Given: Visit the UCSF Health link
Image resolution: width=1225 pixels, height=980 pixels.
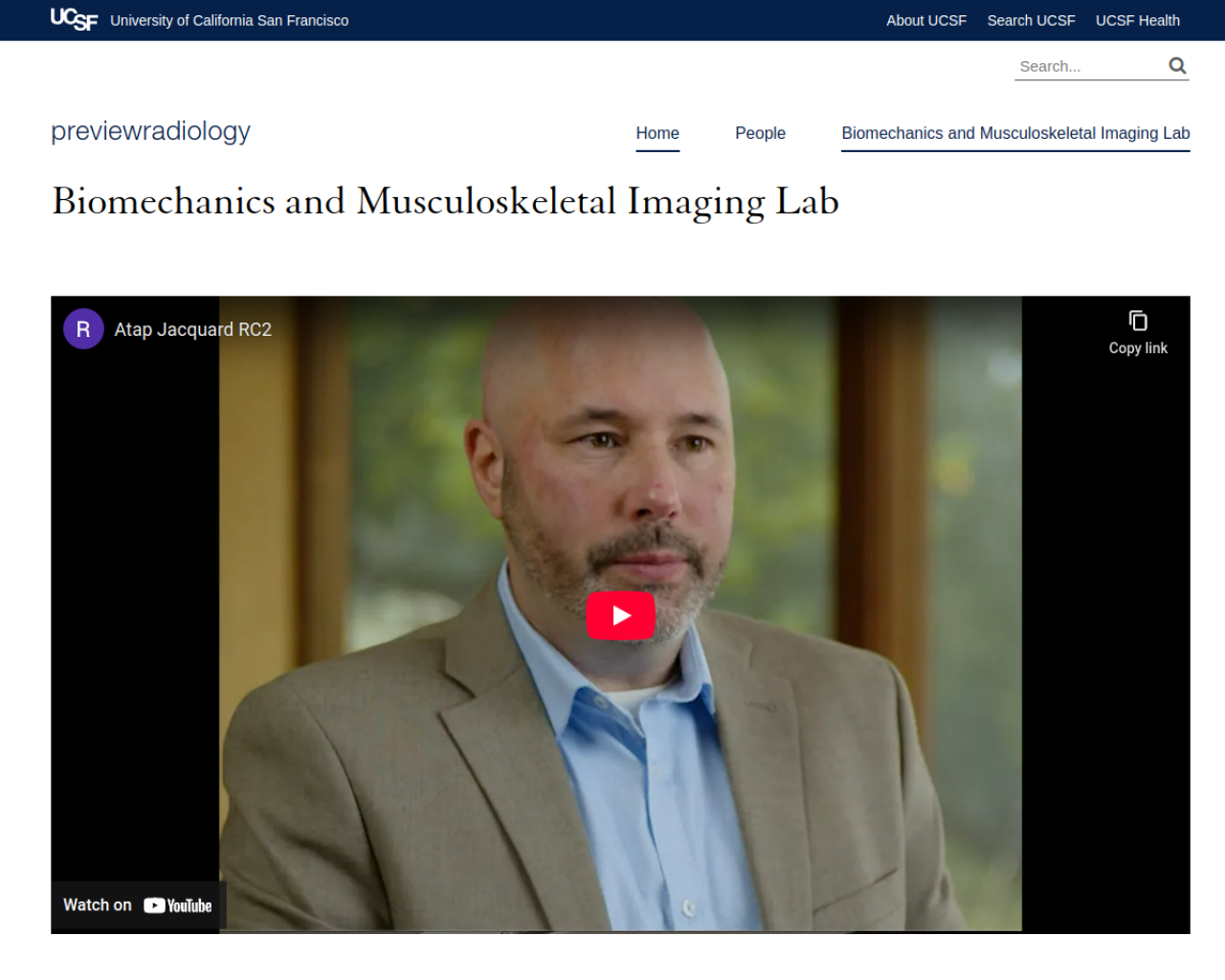Looking at the screenshot, I should click(1137, 20).
